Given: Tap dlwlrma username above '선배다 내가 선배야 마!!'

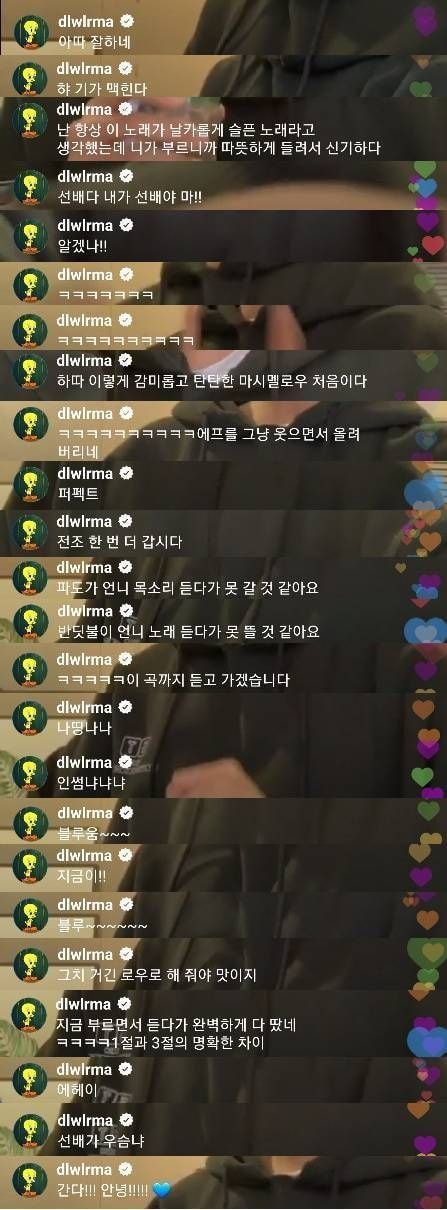Looking at the screenshot, I should tap(84, 177).
